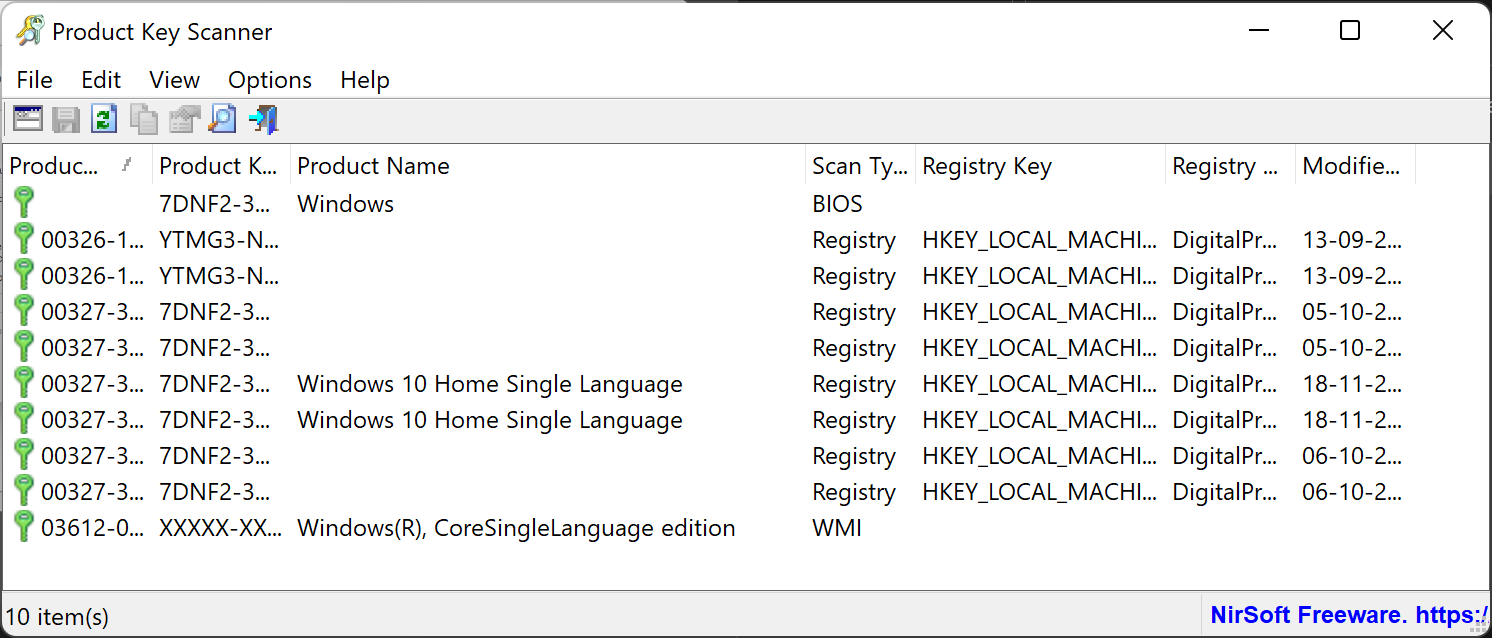The image size is (1492, 638).
Task: Open the Find magnifier tool
Action: (222, 120)
